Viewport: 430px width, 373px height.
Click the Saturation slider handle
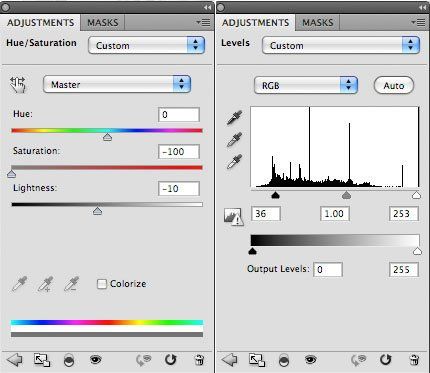[11, 174]
